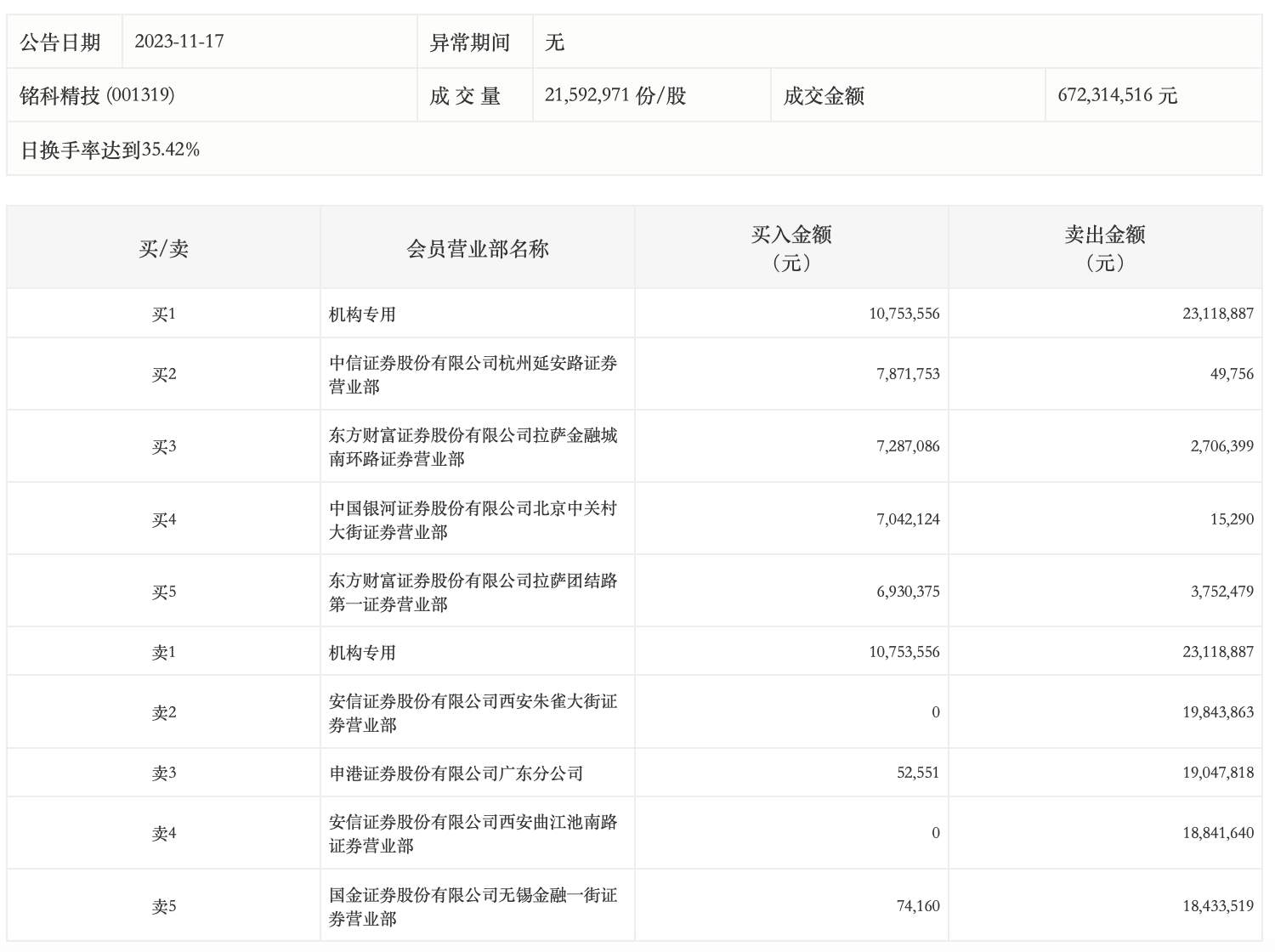Click 中国银河证券 北京中关村大街 branch name

coord(473,520)
